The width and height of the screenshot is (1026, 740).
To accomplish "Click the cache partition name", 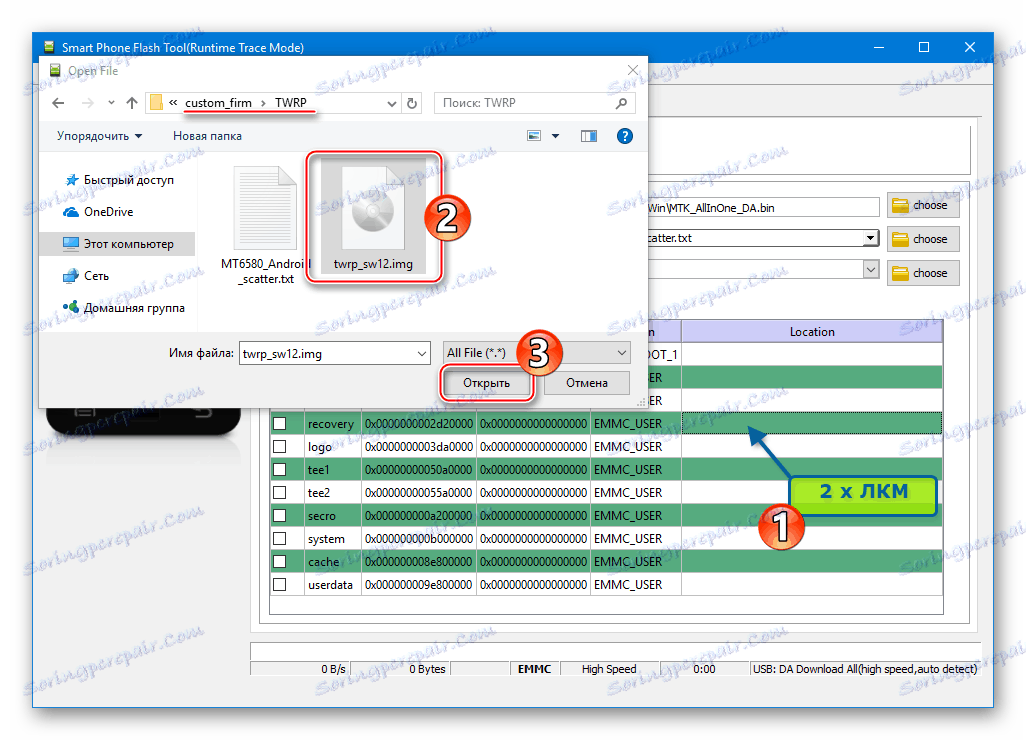I will (323, 561).
